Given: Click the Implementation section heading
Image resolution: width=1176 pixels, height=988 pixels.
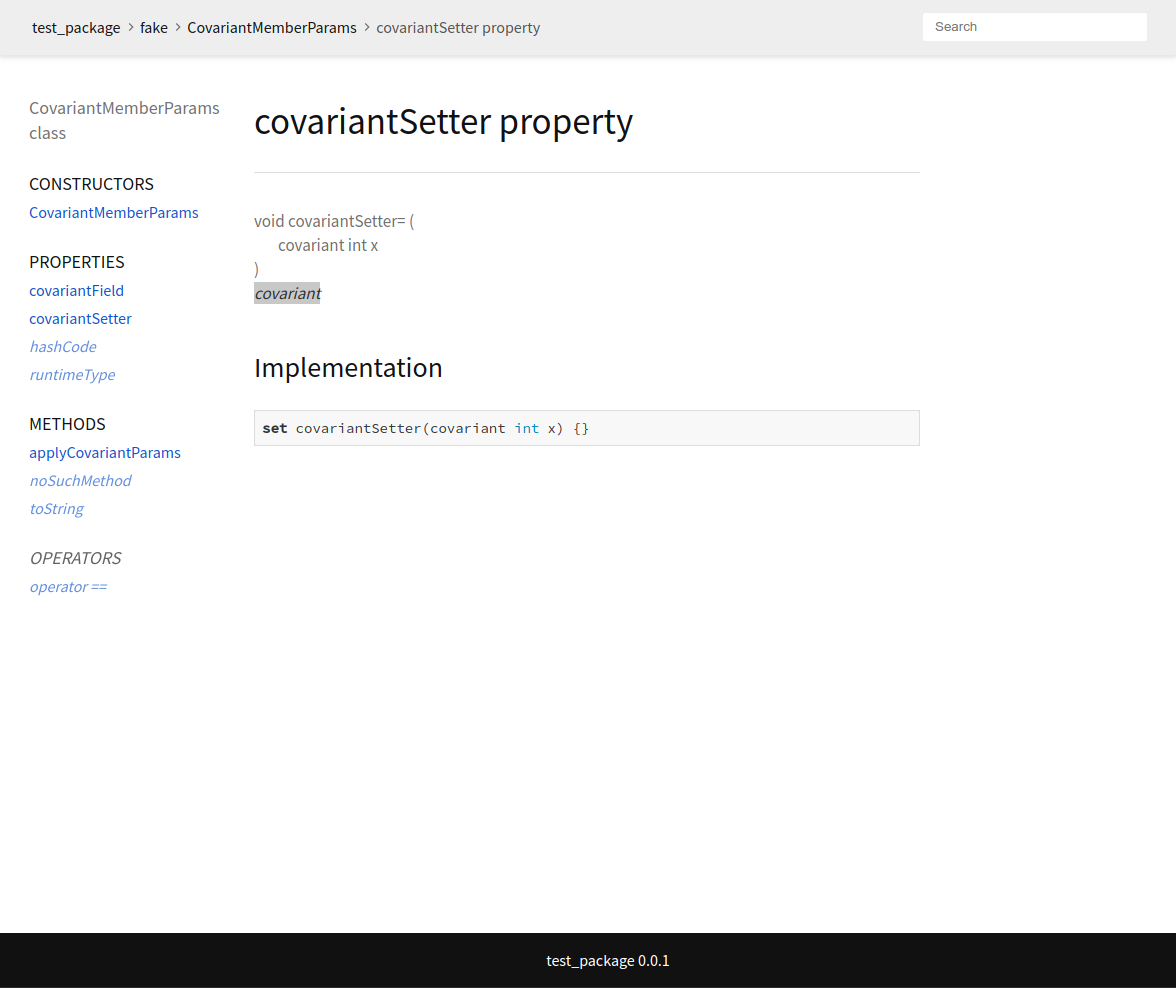Looking at the screenshot, I should tap(348, 368).
